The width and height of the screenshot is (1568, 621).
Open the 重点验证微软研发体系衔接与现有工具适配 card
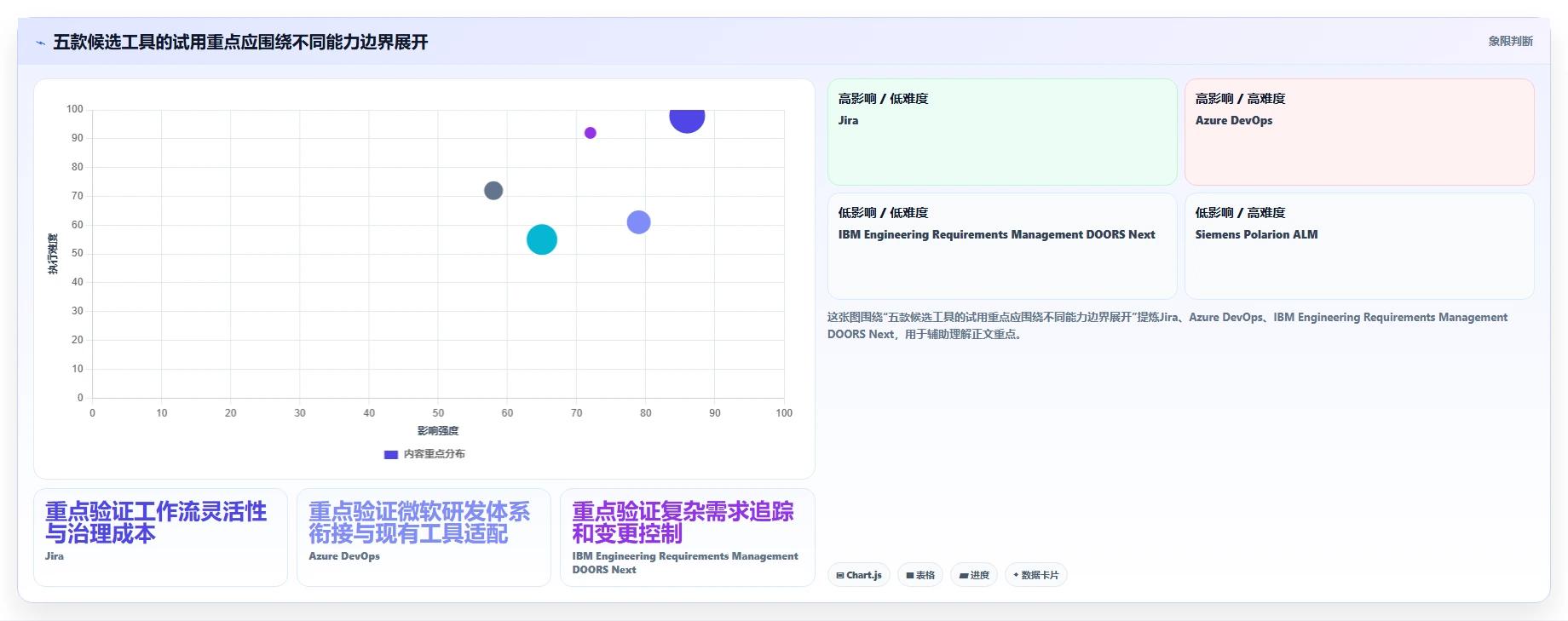(424, 538)
